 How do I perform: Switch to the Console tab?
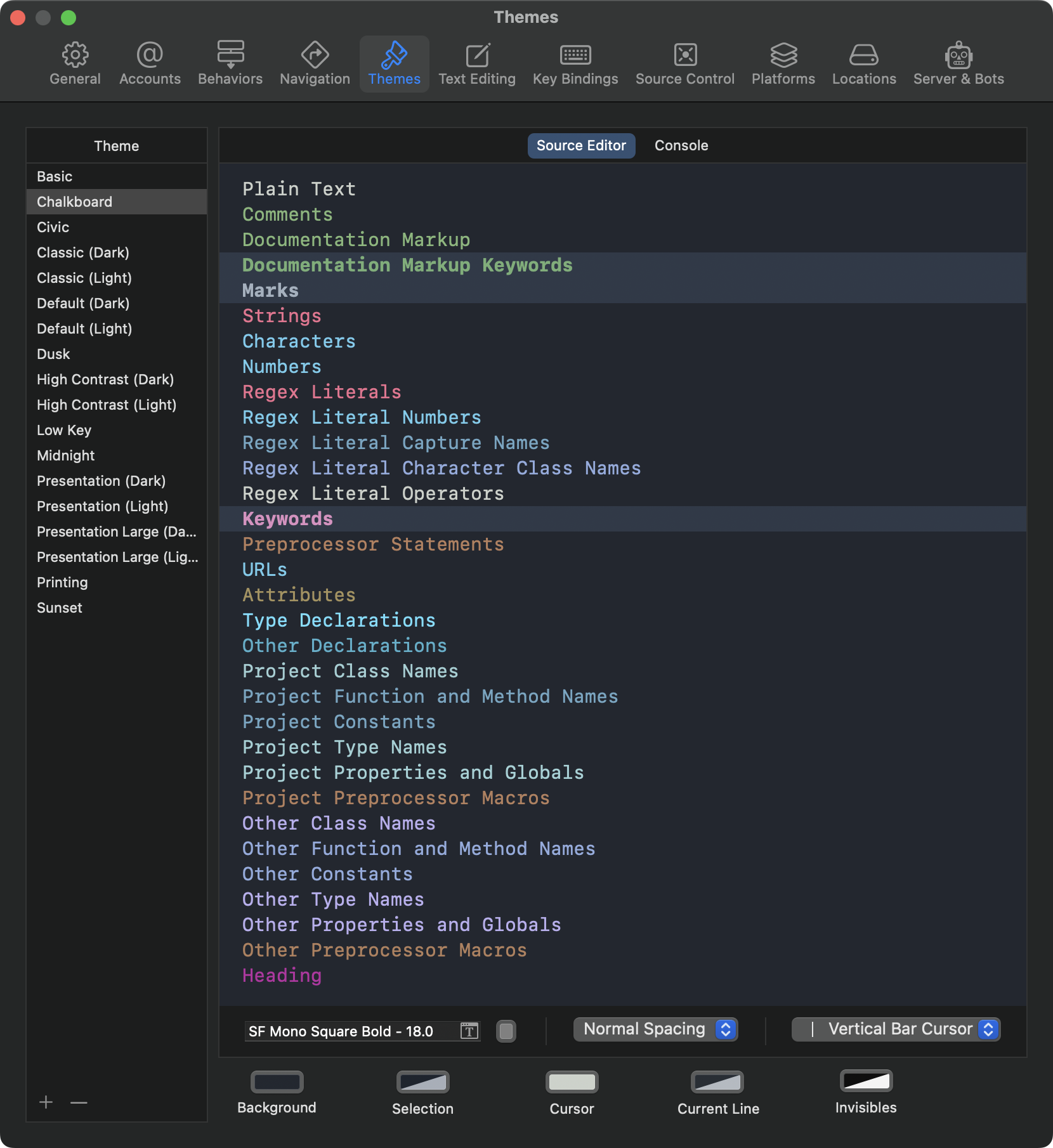pyautogui.click(x=681, y=146)
